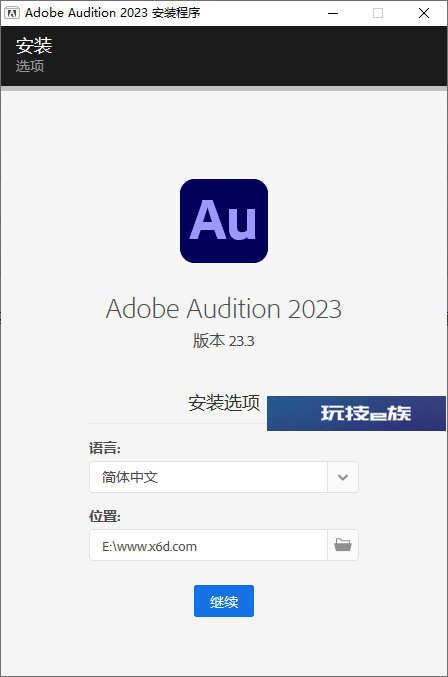This screenshot has width=448, height=677.
Task: Click the 位置: label
Action: tap(104, 516)
